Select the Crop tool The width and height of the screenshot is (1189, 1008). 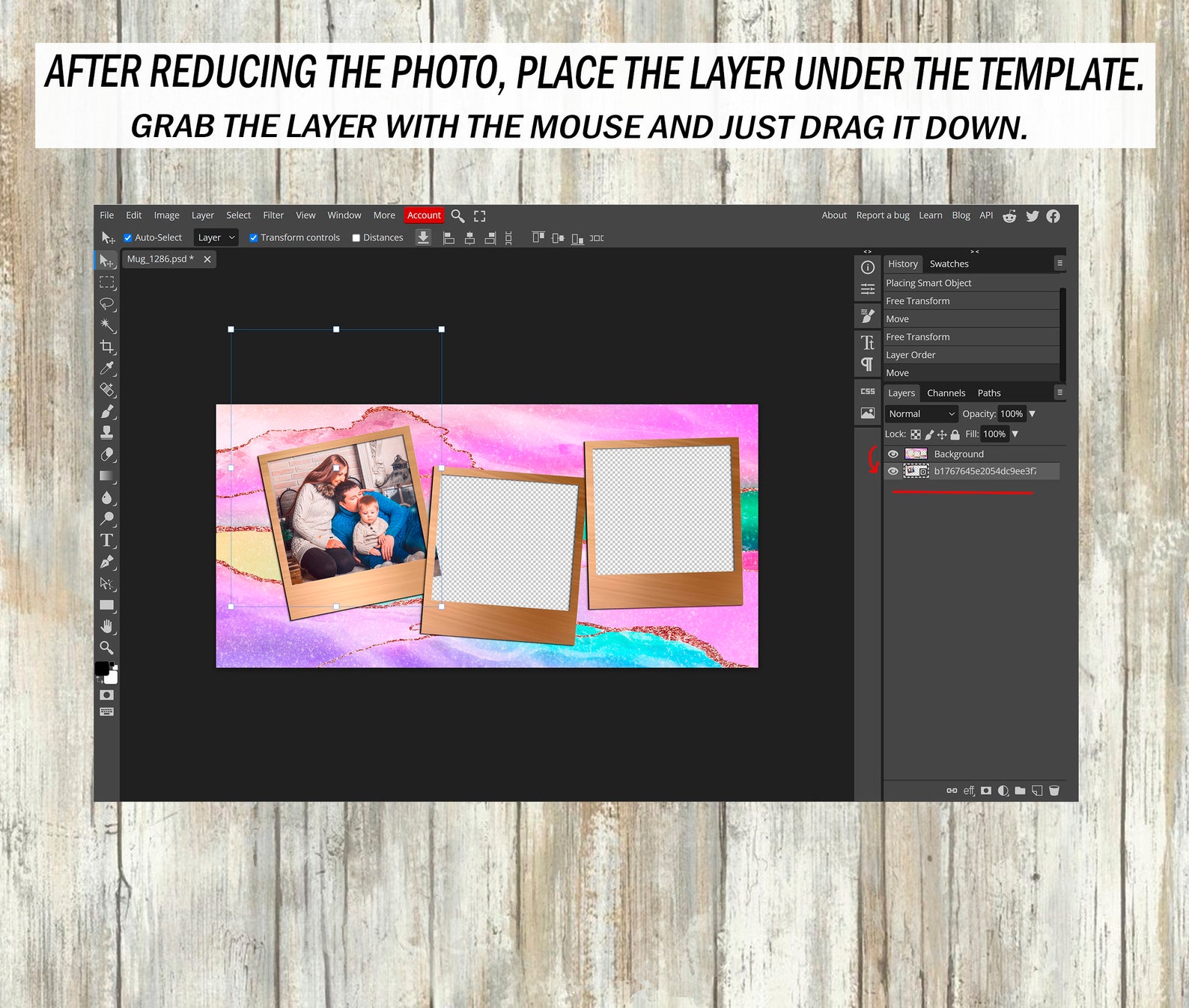coord(107,347)
